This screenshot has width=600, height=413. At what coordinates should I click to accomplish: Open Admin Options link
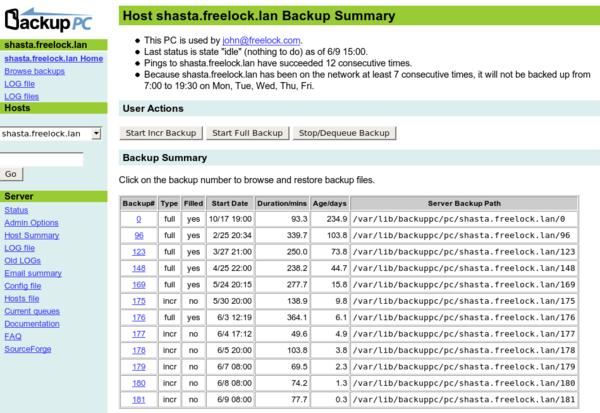click(x=31, y=223)
